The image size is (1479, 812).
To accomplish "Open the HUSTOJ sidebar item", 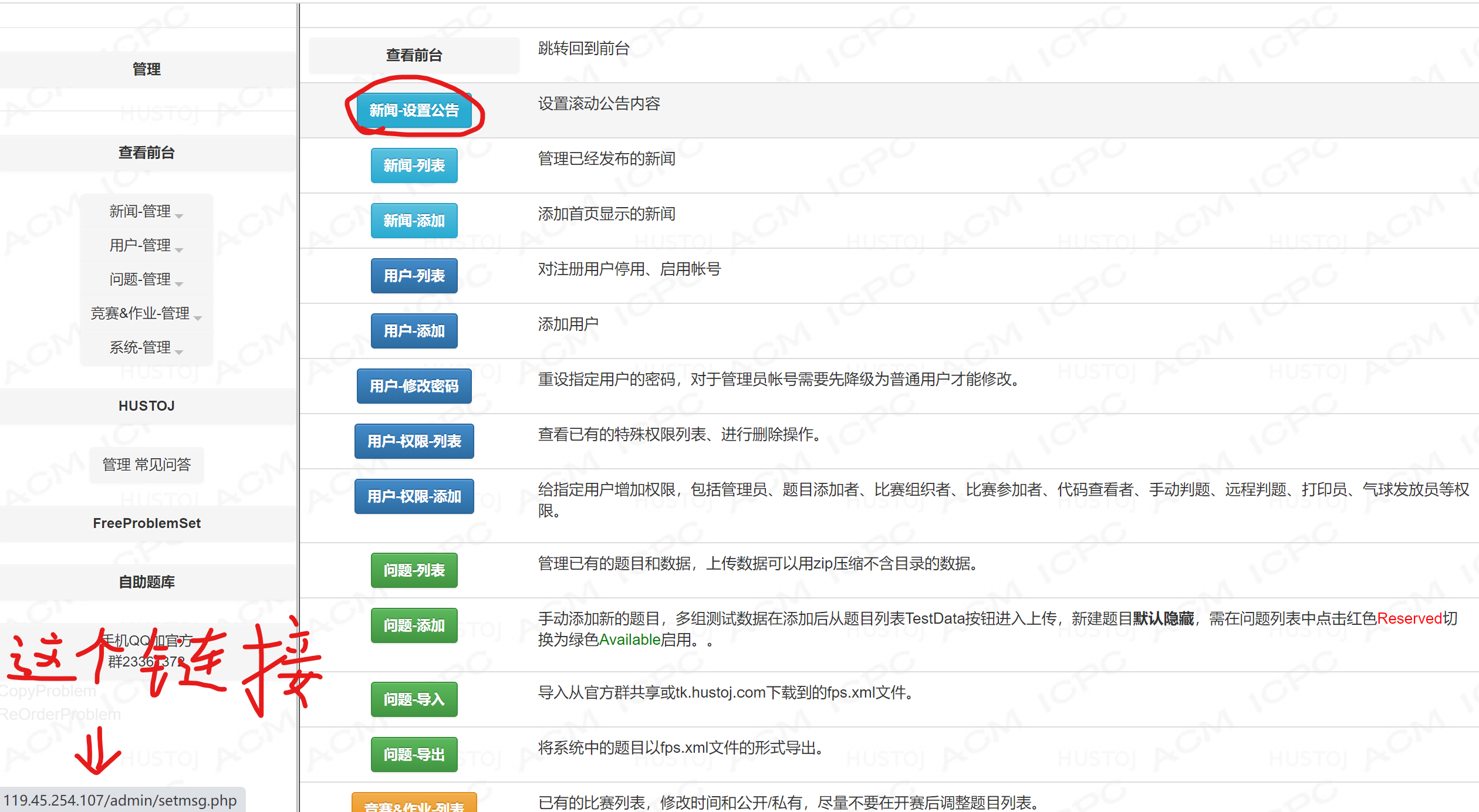I will pos(147,406).
